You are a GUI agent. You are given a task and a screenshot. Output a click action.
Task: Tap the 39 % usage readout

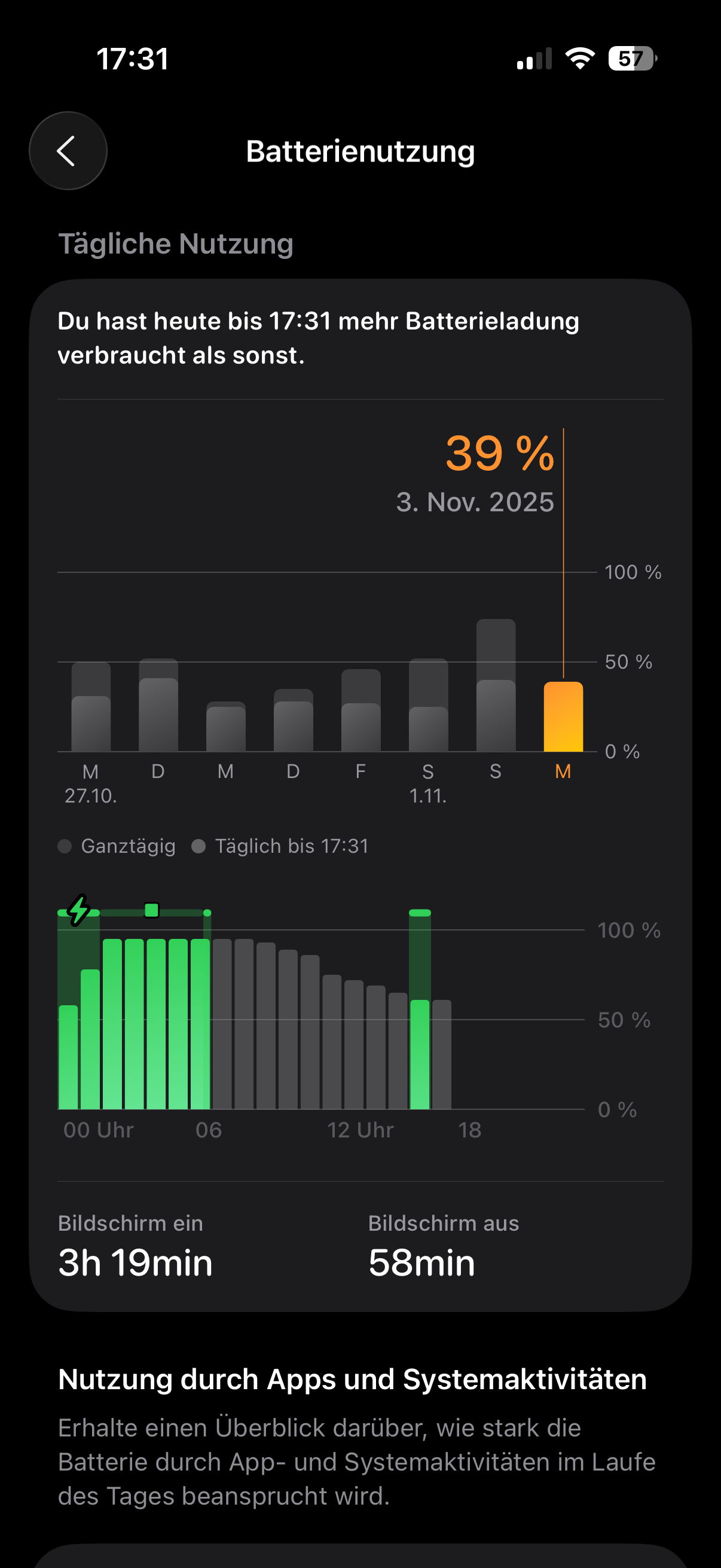coord(500,453)
